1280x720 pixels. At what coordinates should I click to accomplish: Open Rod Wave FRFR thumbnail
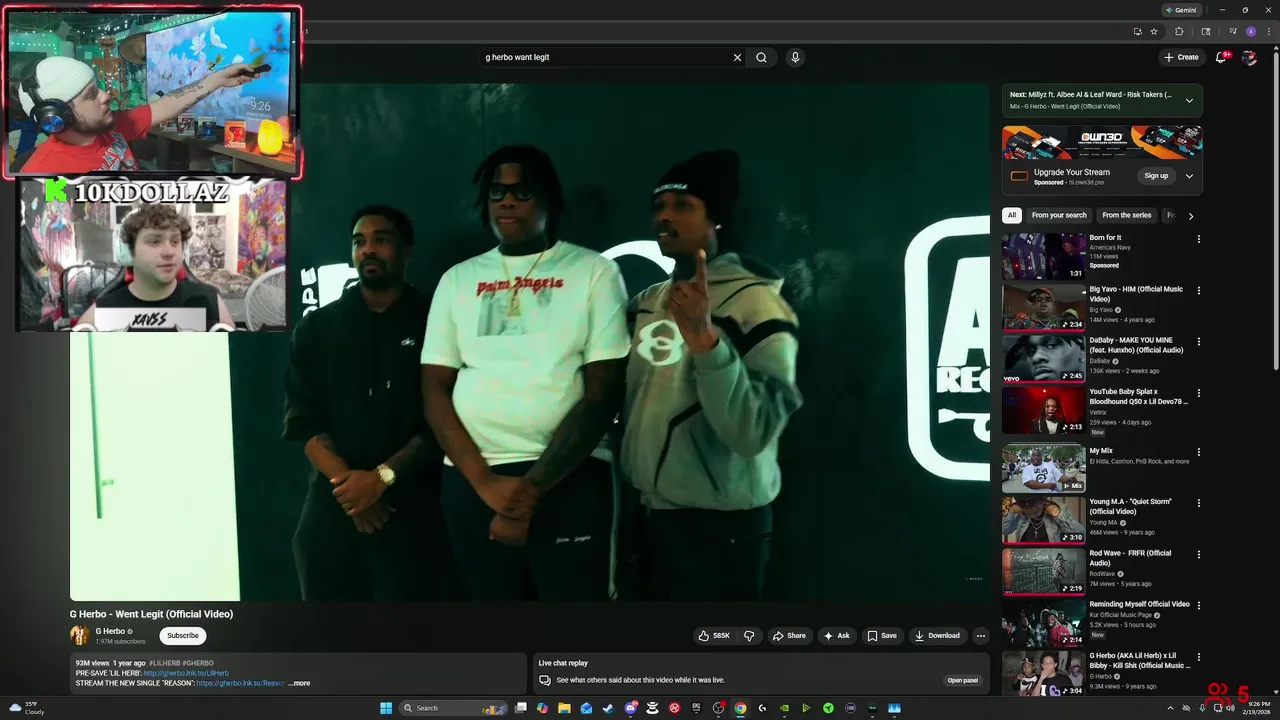click(1044, 572)
